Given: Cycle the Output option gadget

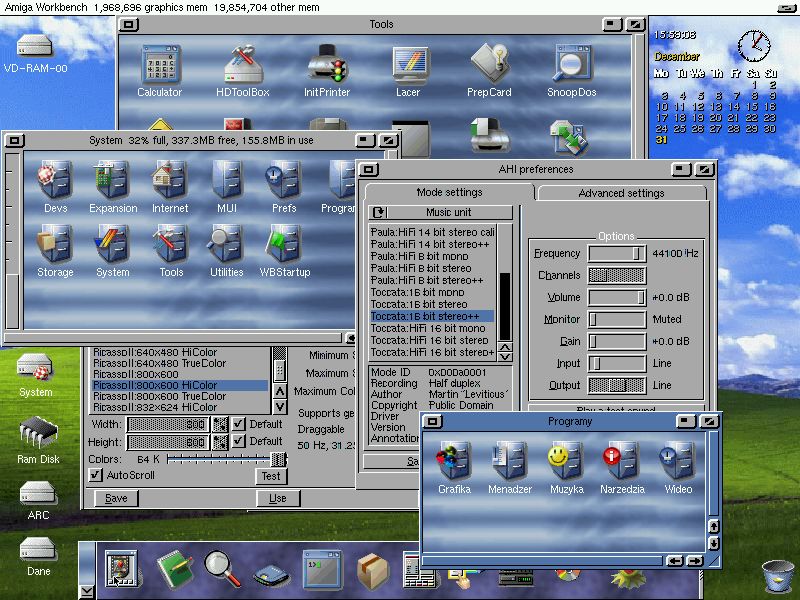Looking at the screenshot, I should click(617, 385).
